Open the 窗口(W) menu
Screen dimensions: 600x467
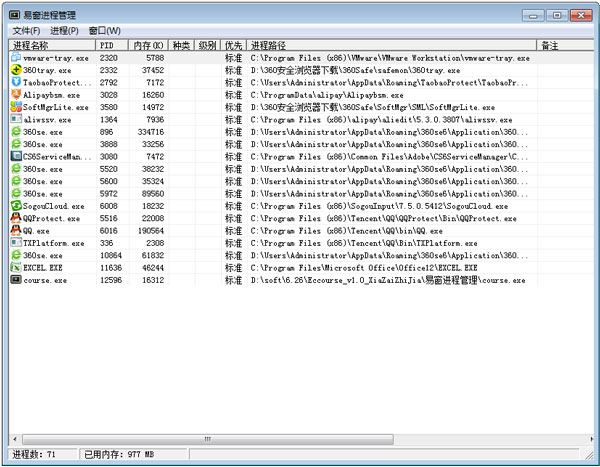[104, 31]
